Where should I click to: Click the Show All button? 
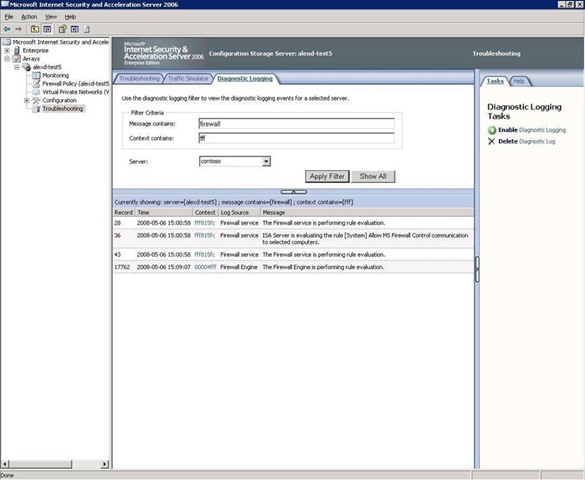(x=373, y=176)
